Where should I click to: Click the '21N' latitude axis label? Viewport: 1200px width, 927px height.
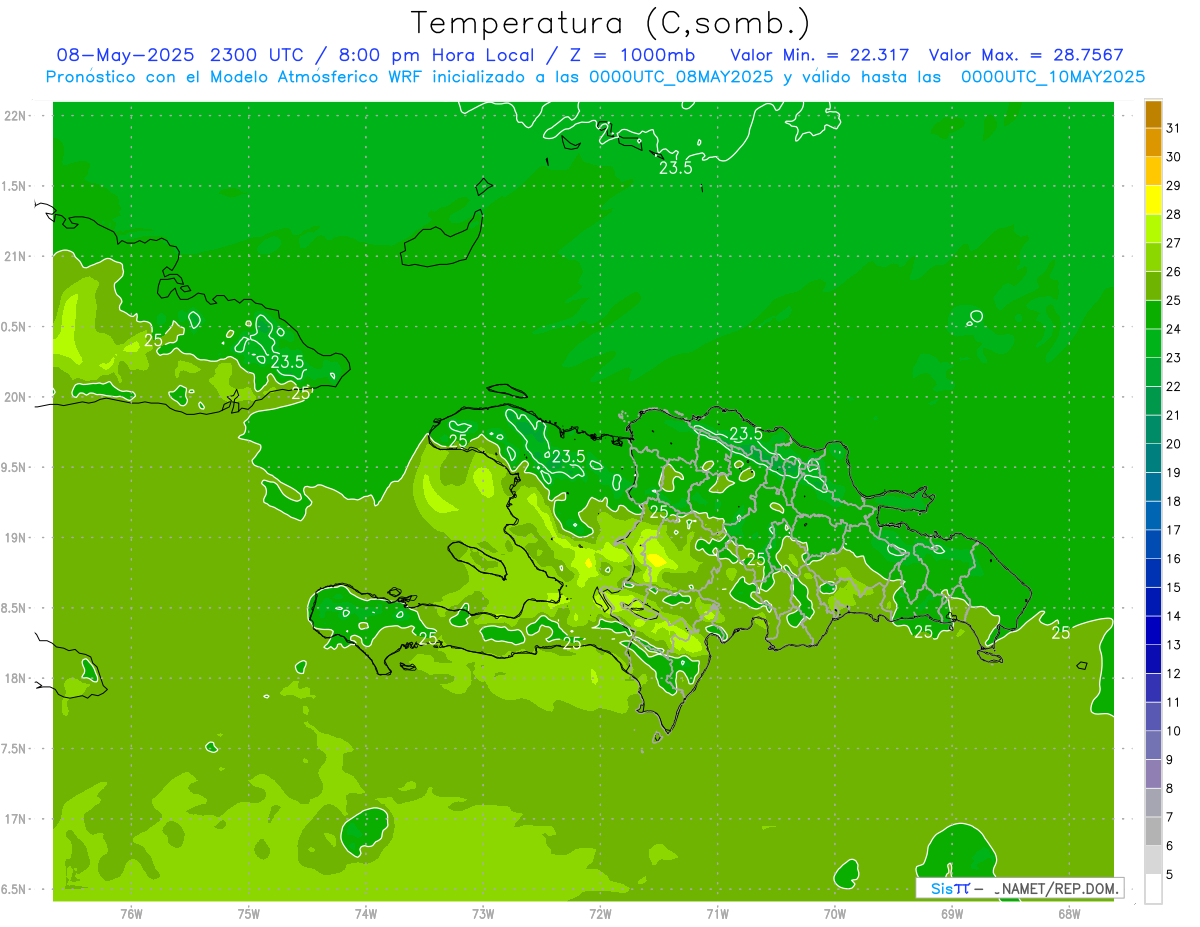(x=16, y=256)
